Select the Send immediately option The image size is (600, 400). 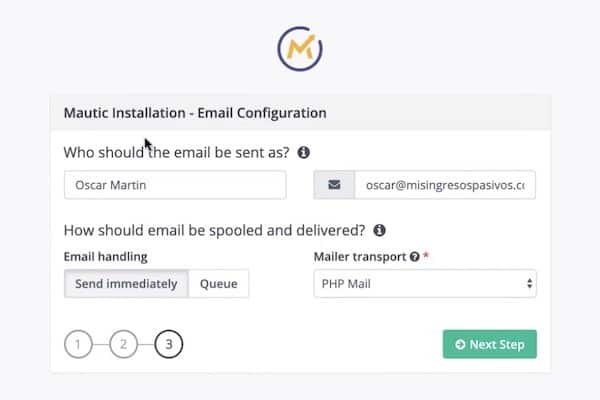(x=126, y=284)
